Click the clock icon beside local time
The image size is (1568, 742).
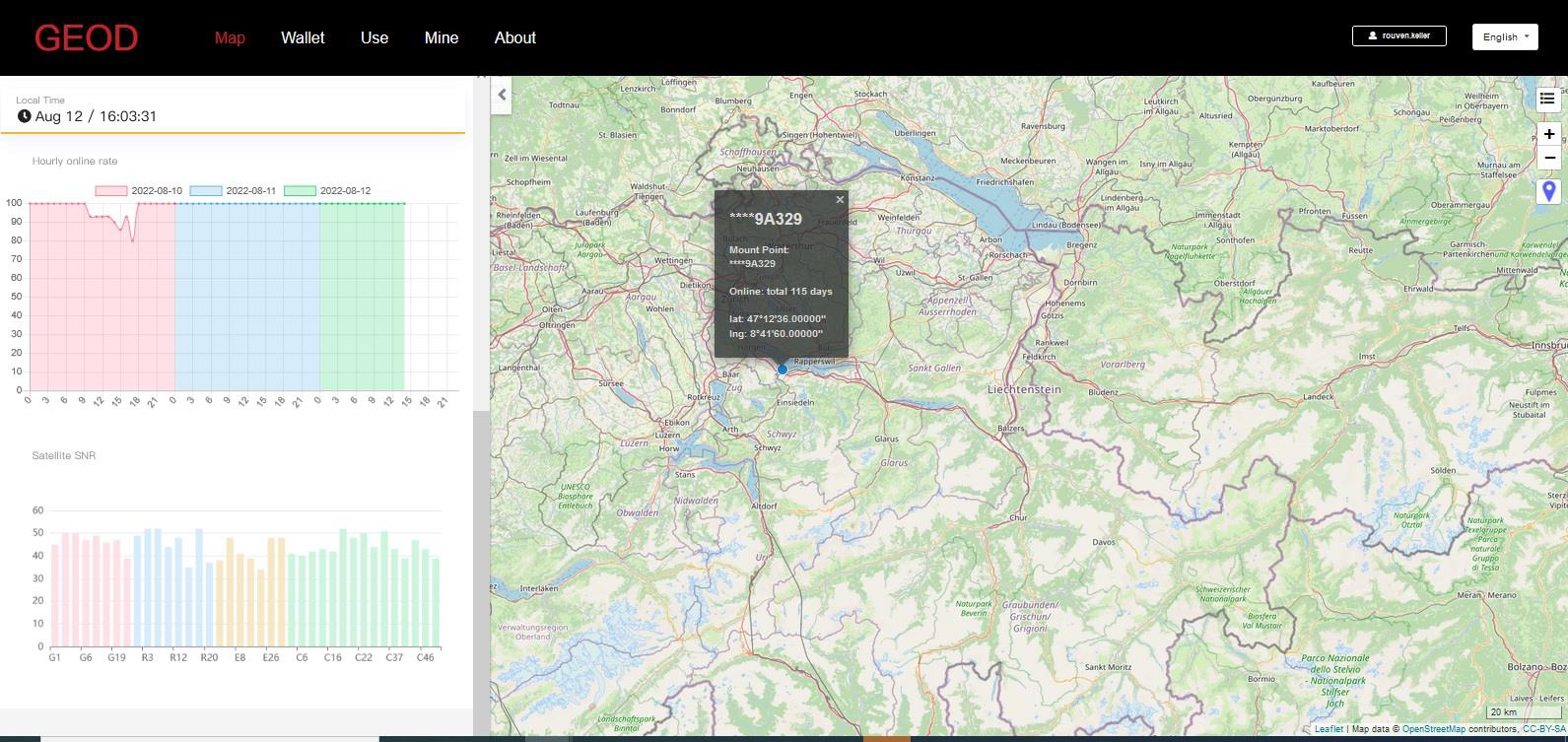coord(24,116)
